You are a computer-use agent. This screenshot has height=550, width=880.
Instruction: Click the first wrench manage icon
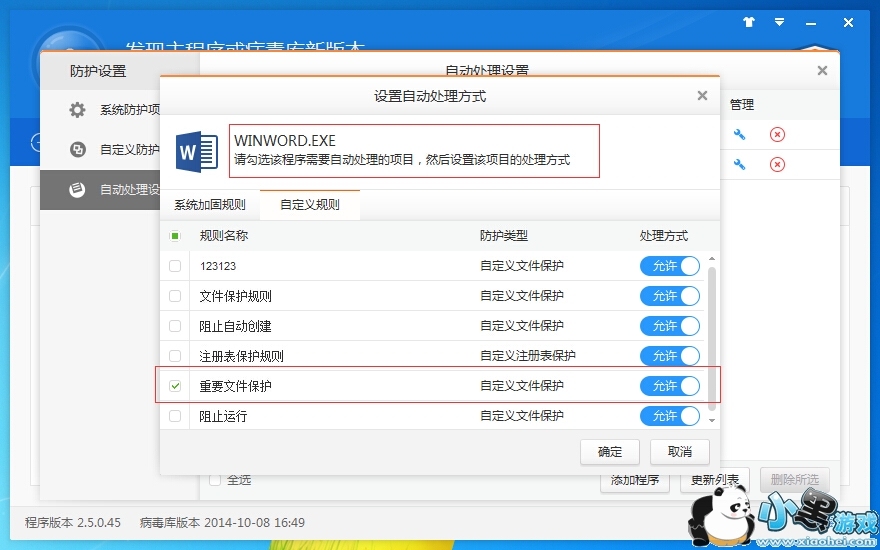(740, 135)
